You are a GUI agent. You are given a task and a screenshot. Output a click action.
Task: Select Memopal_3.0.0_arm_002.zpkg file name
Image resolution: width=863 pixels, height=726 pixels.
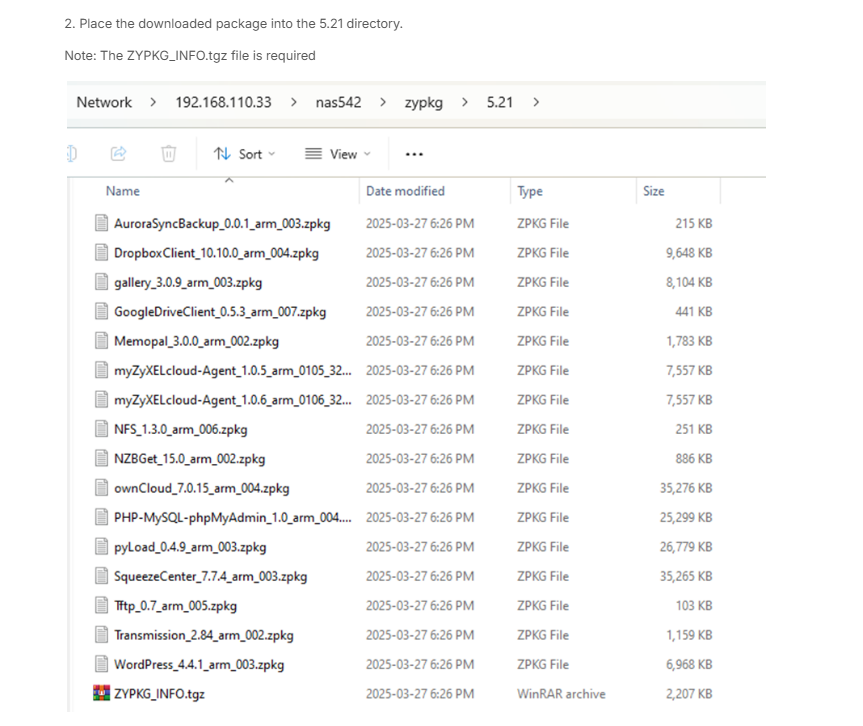(x=196, y=341)
